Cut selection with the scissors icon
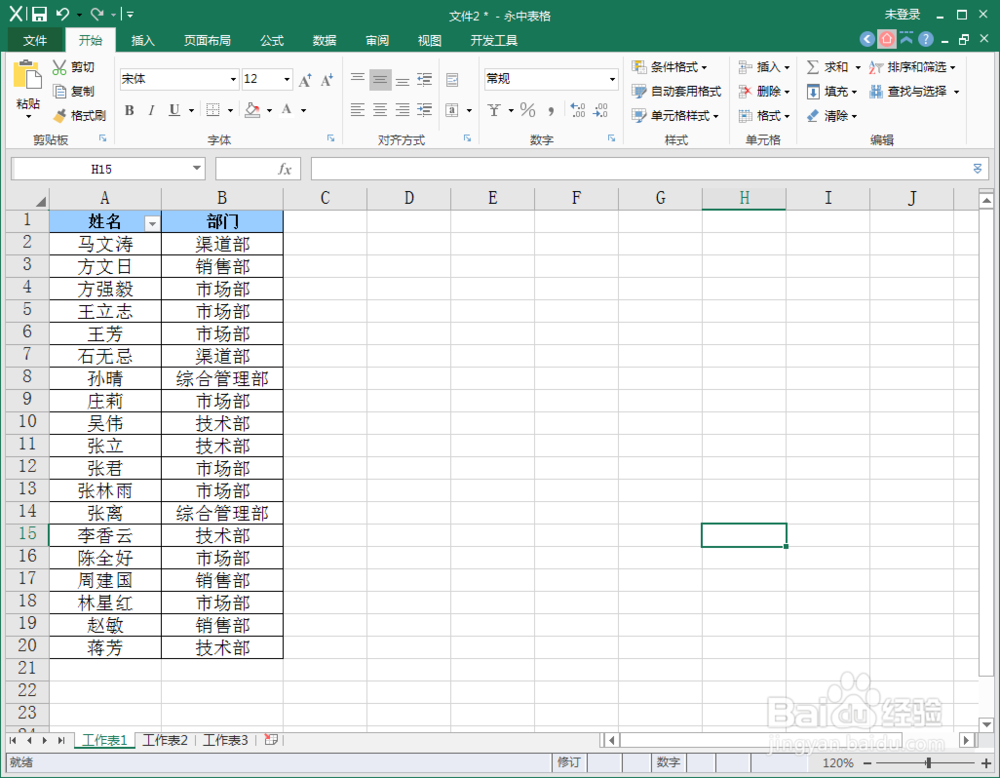1000x778 pixels. [x=59, y=67]
